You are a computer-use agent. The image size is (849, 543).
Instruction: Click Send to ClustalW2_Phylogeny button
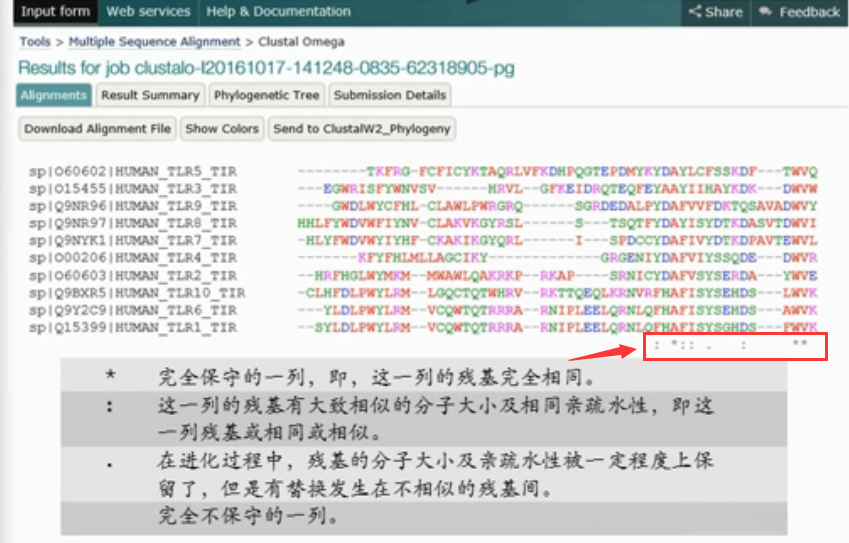[x=362, y=129]
